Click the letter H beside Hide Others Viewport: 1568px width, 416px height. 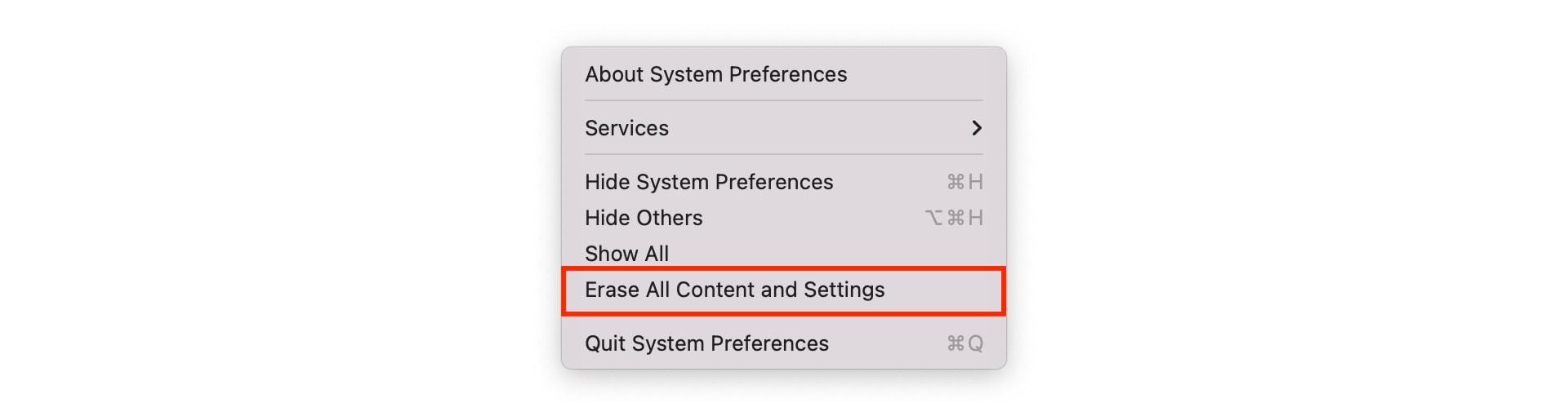(x=975, y=218)
